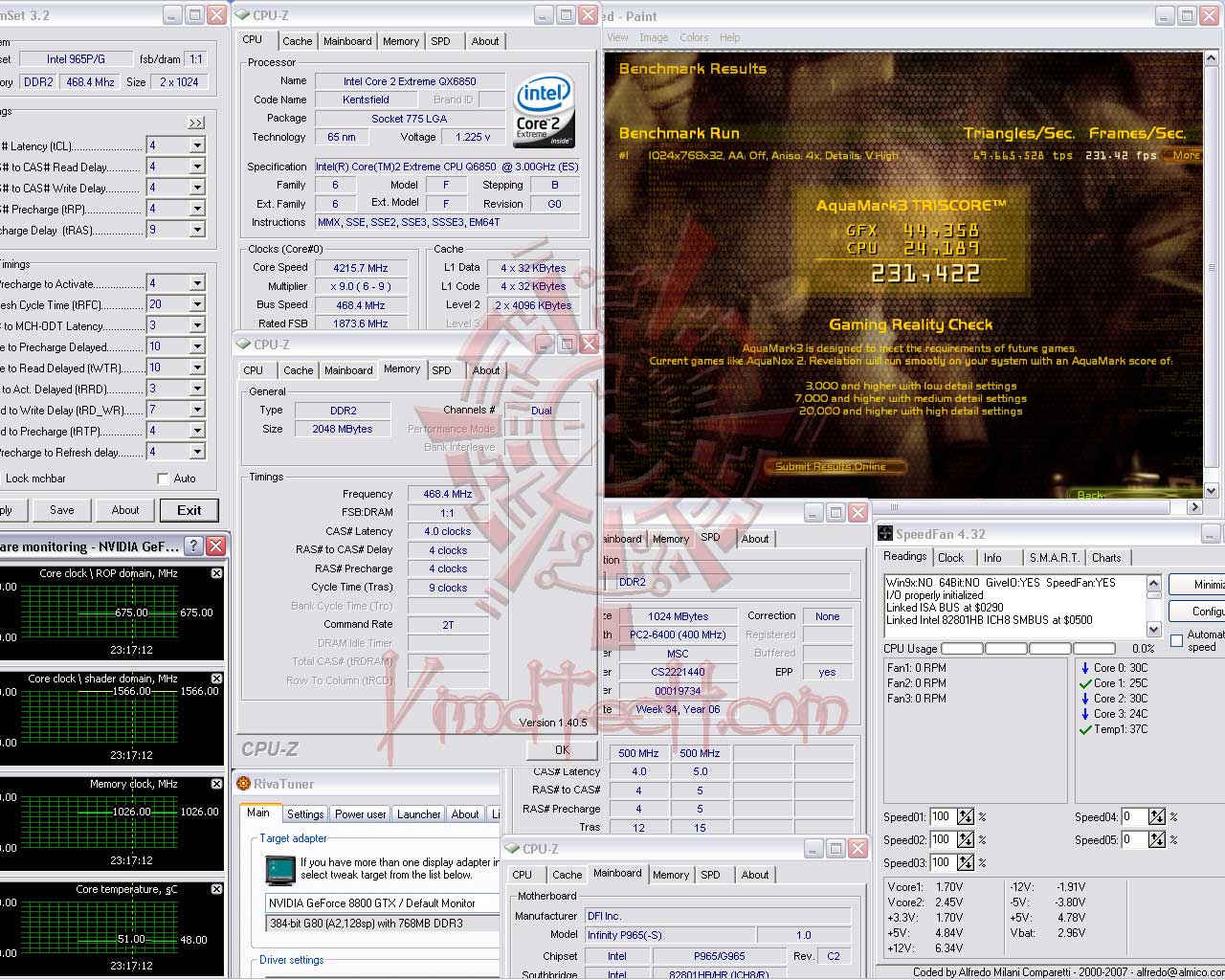This screenshot has width=1225, height=980.
Task: Click the Speed01 spin arrows in SpeedFan
Action: point(966,816)
